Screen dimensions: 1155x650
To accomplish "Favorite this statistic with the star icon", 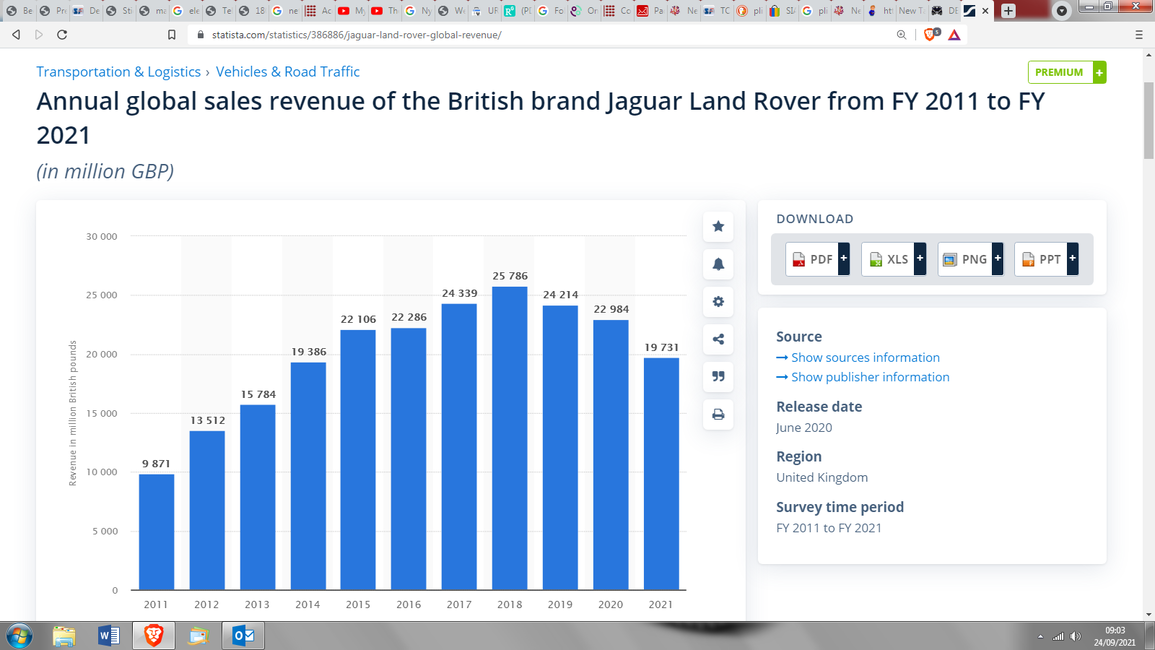I will point(718,226).
